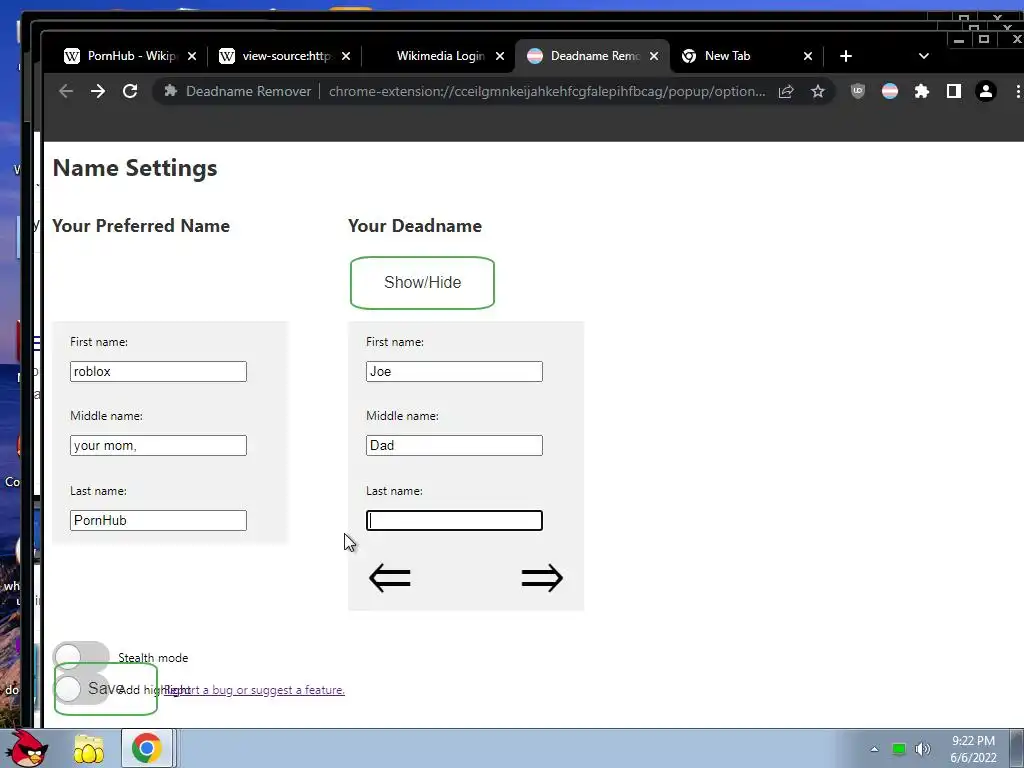
Task: Click the Deadname Remover extension chip
Action: (238, 91)
